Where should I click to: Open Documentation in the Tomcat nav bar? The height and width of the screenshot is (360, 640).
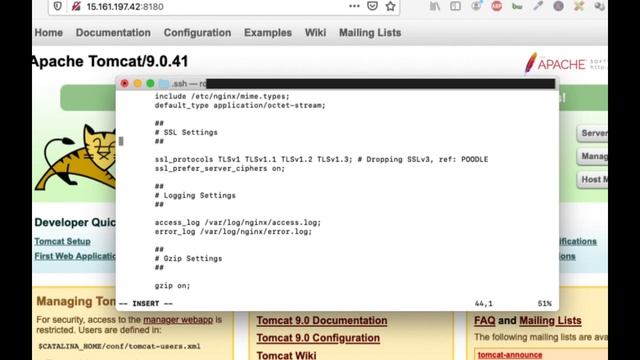[113, 33]
